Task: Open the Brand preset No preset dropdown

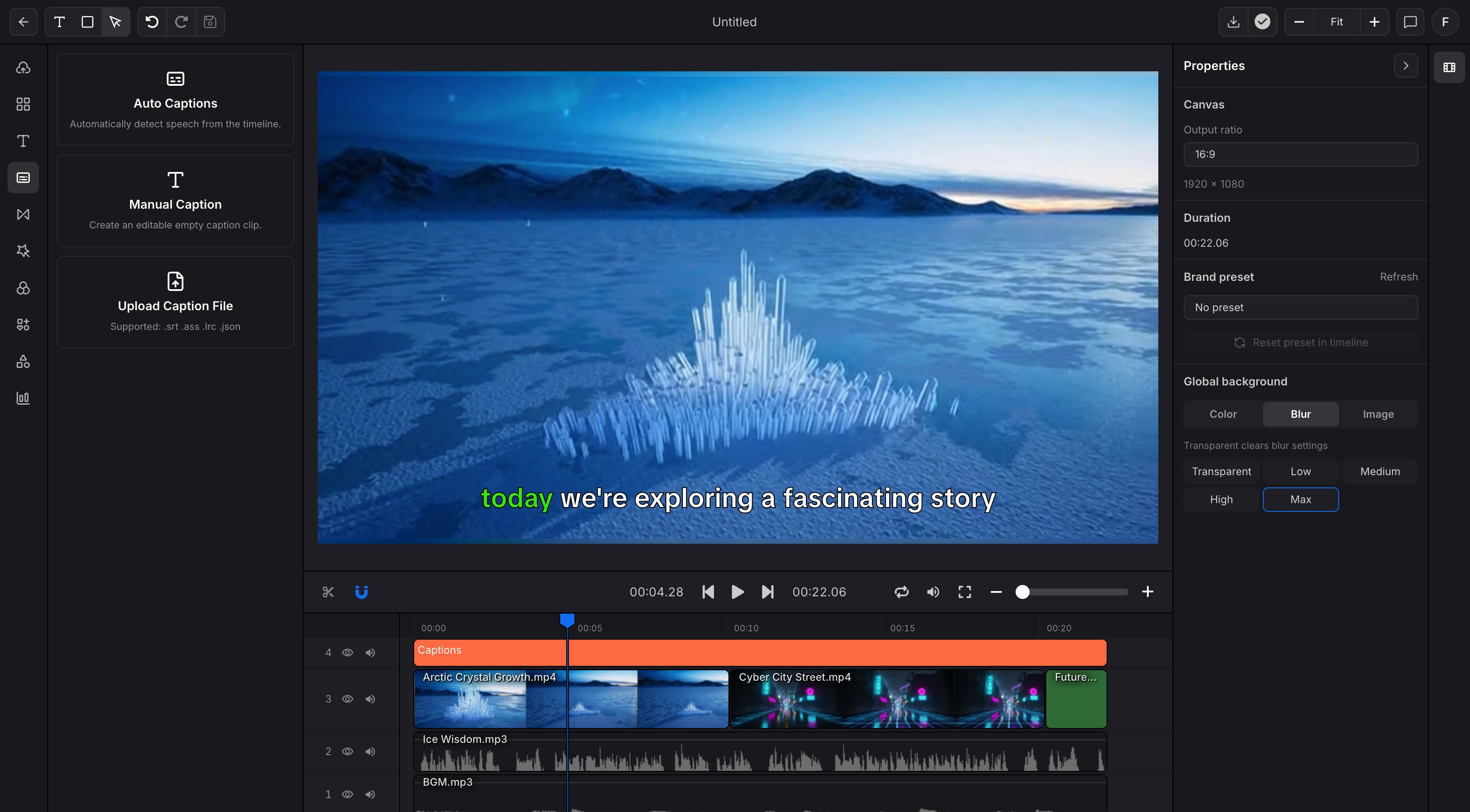Action: pos(1300,308)
